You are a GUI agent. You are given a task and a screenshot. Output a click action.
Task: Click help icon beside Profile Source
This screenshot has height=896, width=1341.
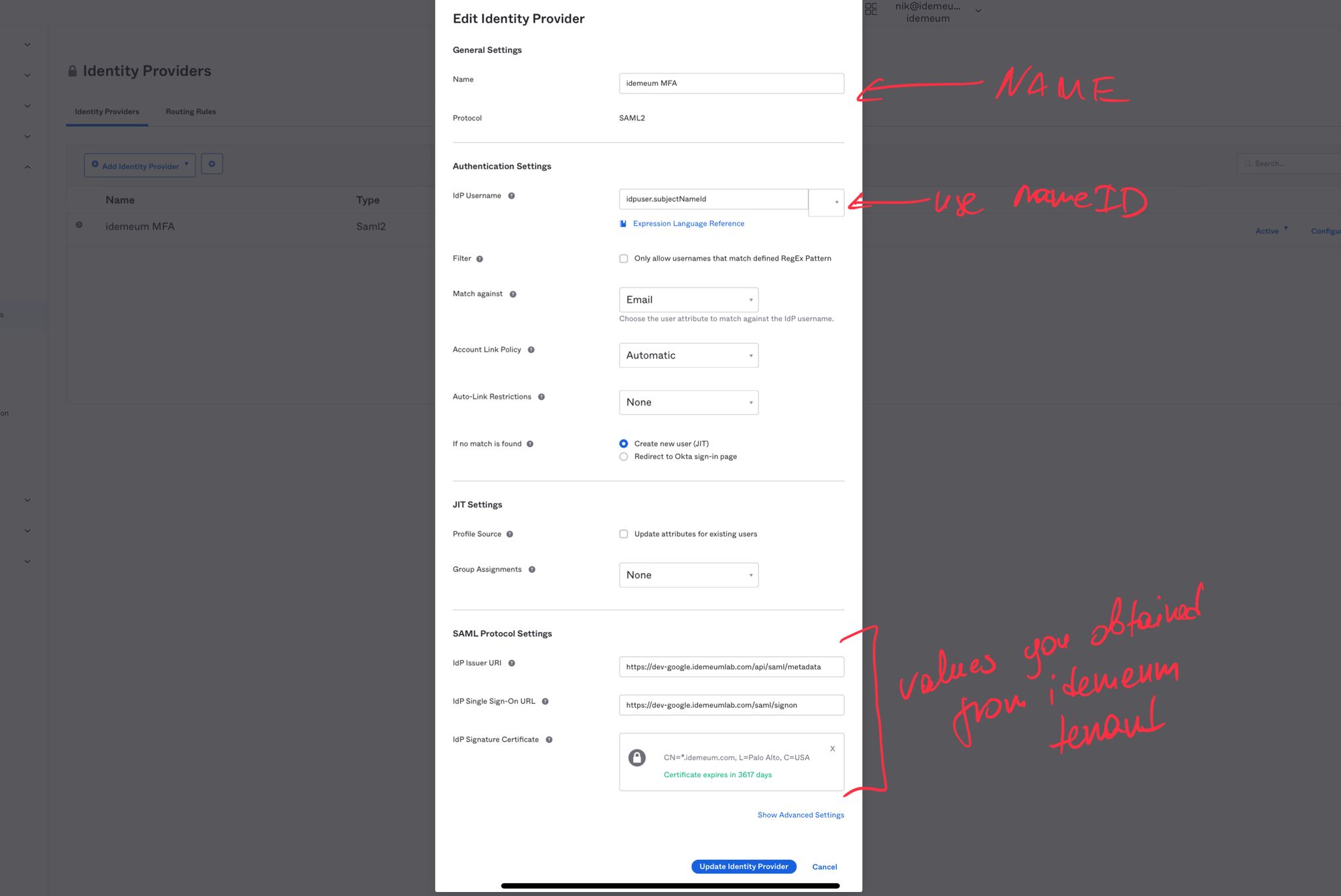[x=510, y=534]
